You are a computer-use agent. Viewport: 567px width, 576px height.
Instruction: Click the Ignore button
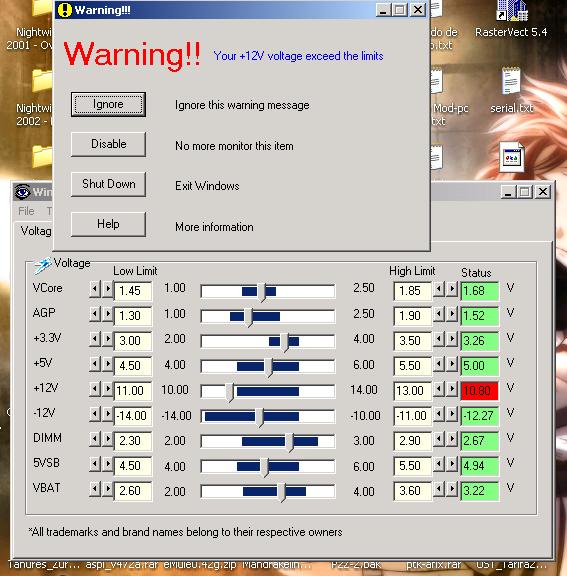[x=108, y=105]
